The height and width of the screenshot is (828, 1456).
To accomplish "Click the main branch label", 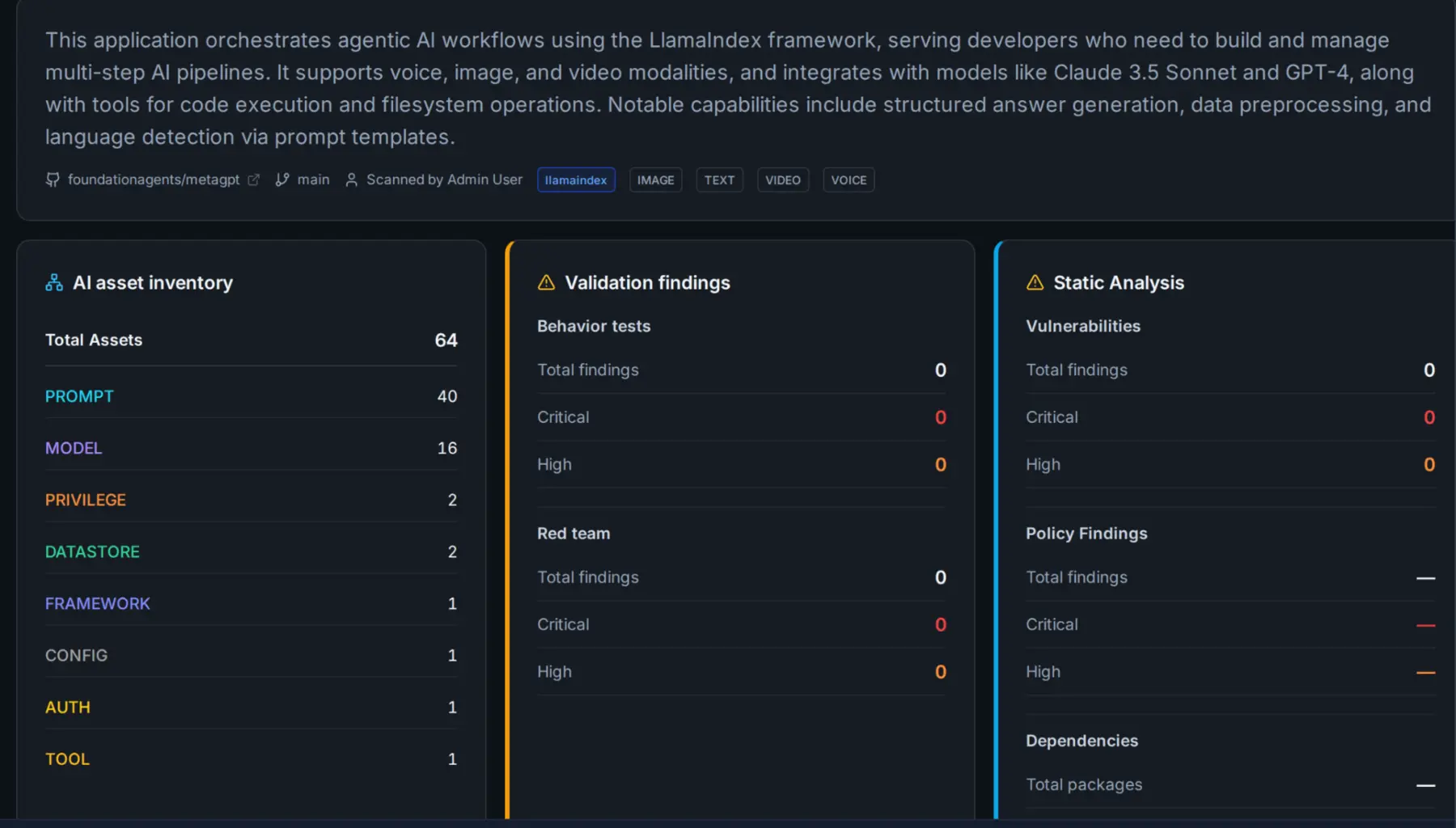I will [313, 180].
